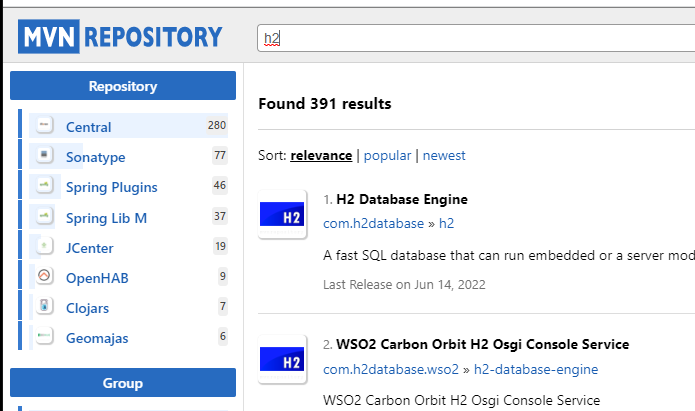Sort results by popular
This screenshot has height=411, width=695.
click(x=387, y=156)
